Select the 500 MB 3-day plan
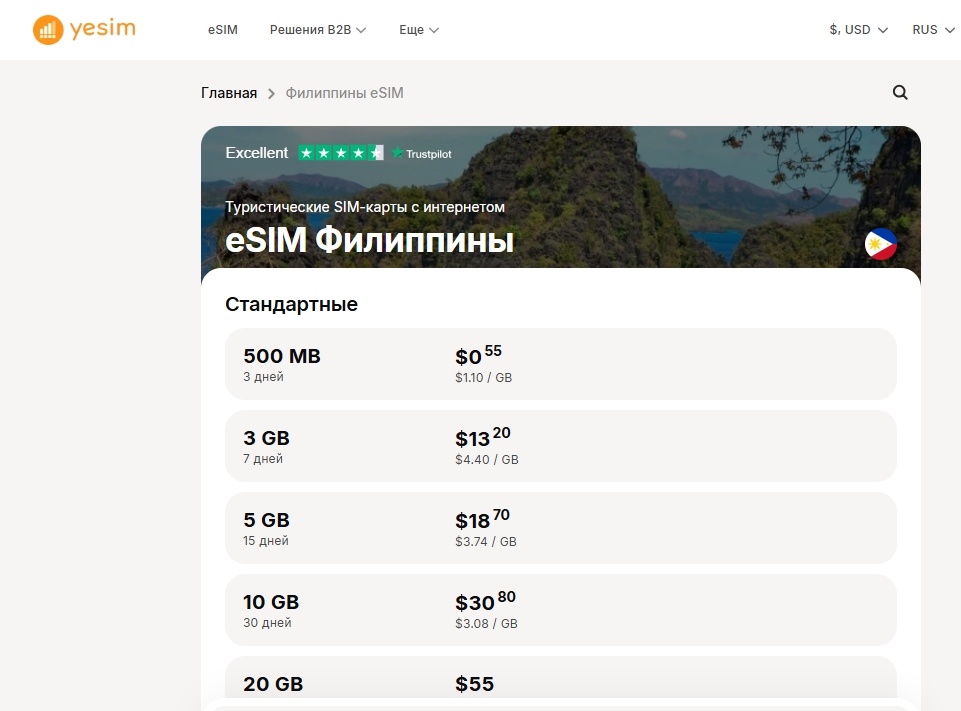The height and width of the screenshot is (711, 961). click(x=560, y=364)
